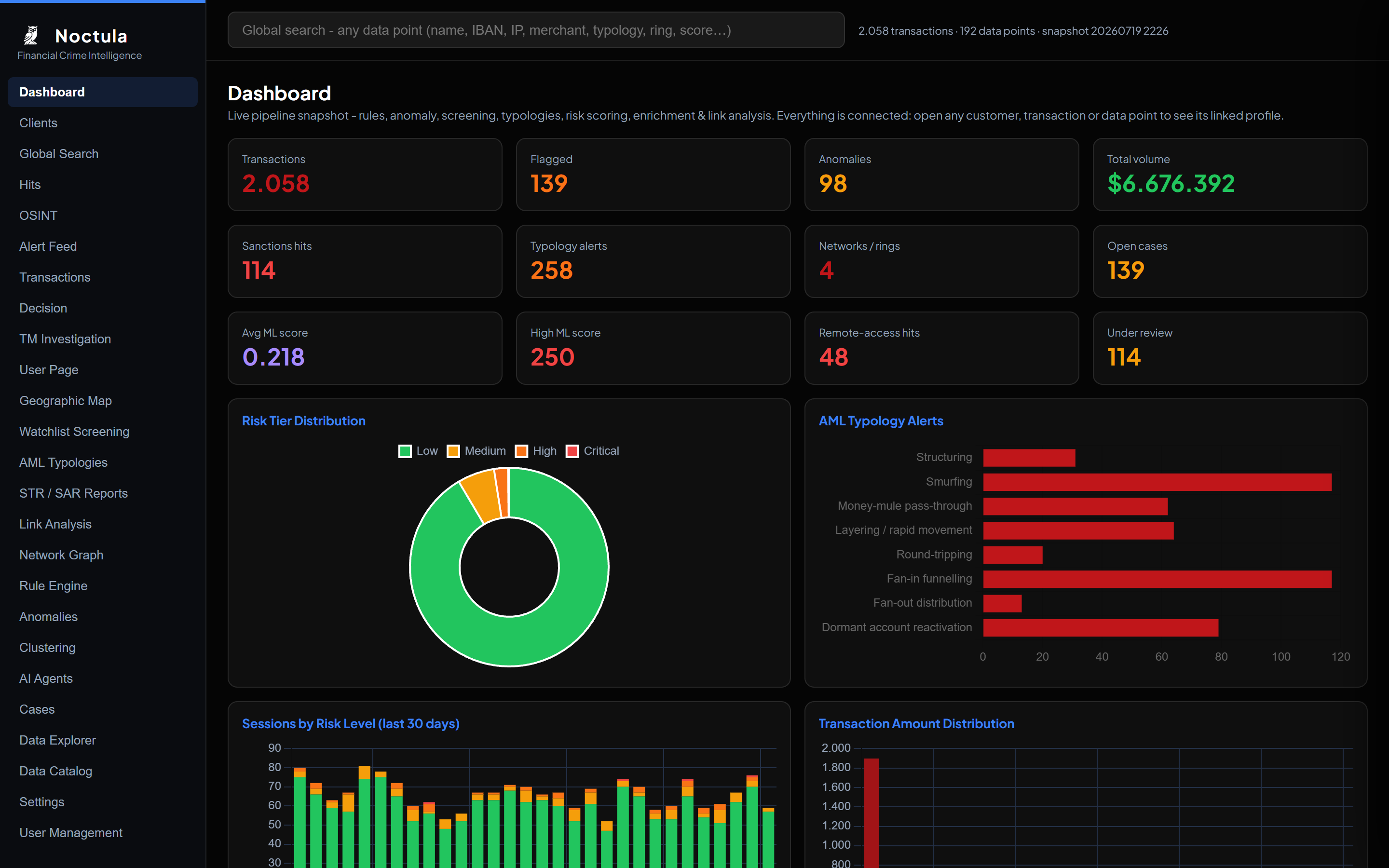Screen dimensions: 1389x868
Task: Open the Typology alerts 258 card
Action: pos(653,261)
